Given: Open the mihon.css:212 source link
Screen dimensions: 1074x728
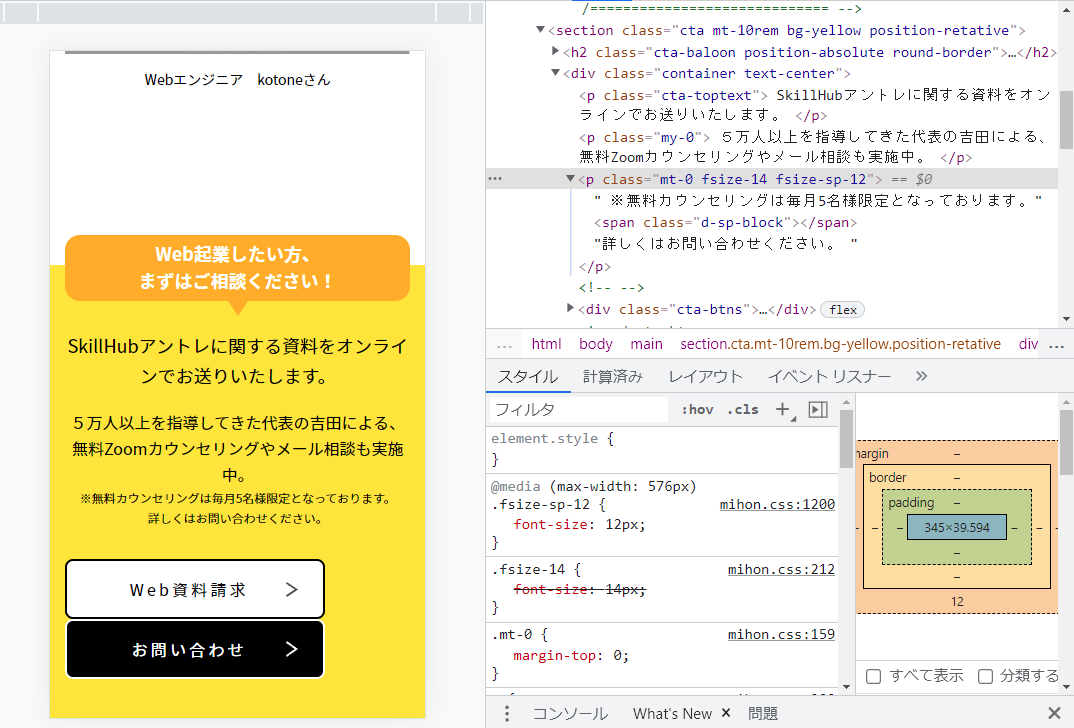Looking at the screenshot, I should (781, 569).
